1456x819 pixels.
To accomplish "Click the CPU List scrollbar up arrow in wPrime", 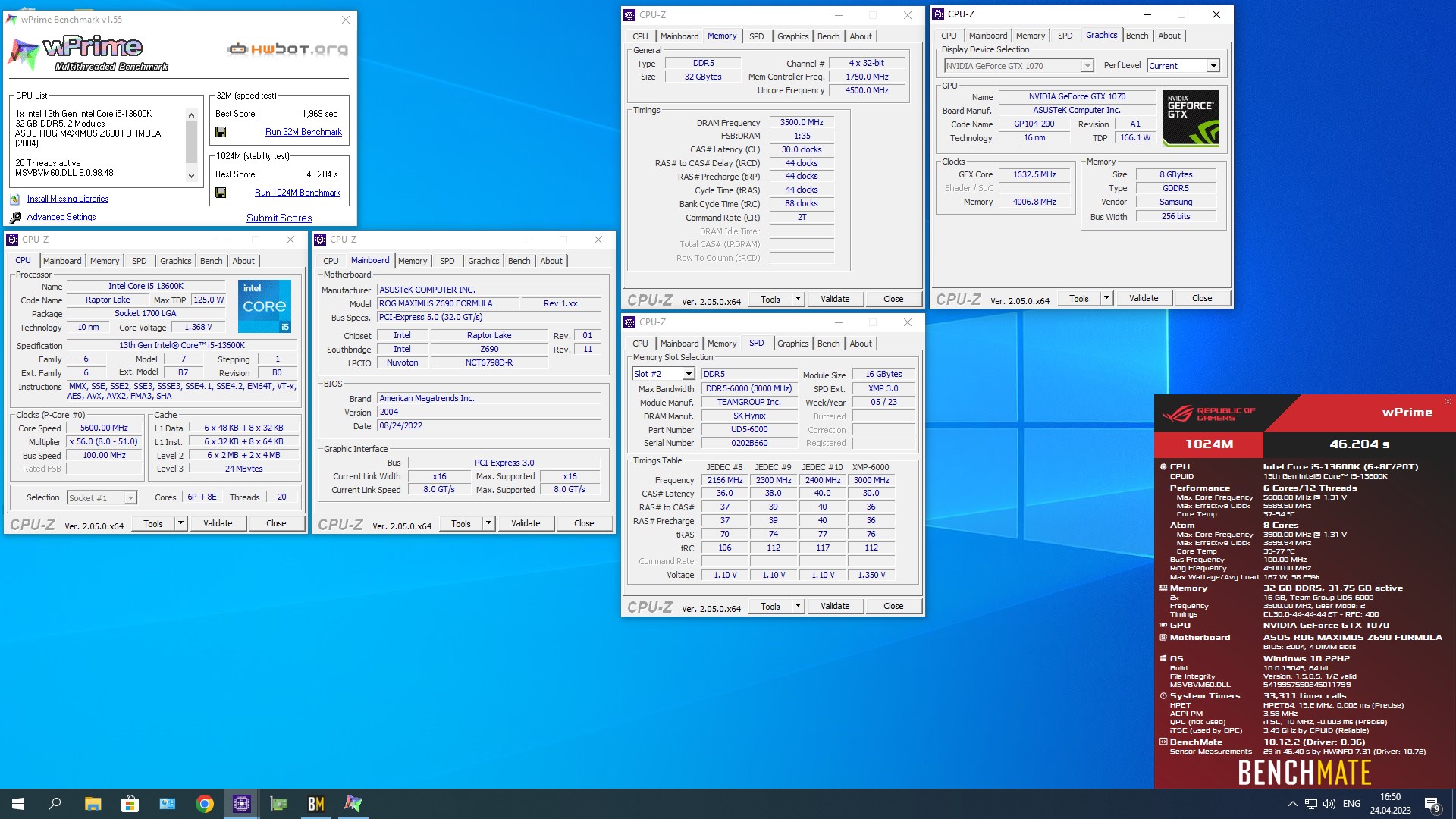I will [x=191, y=115].
